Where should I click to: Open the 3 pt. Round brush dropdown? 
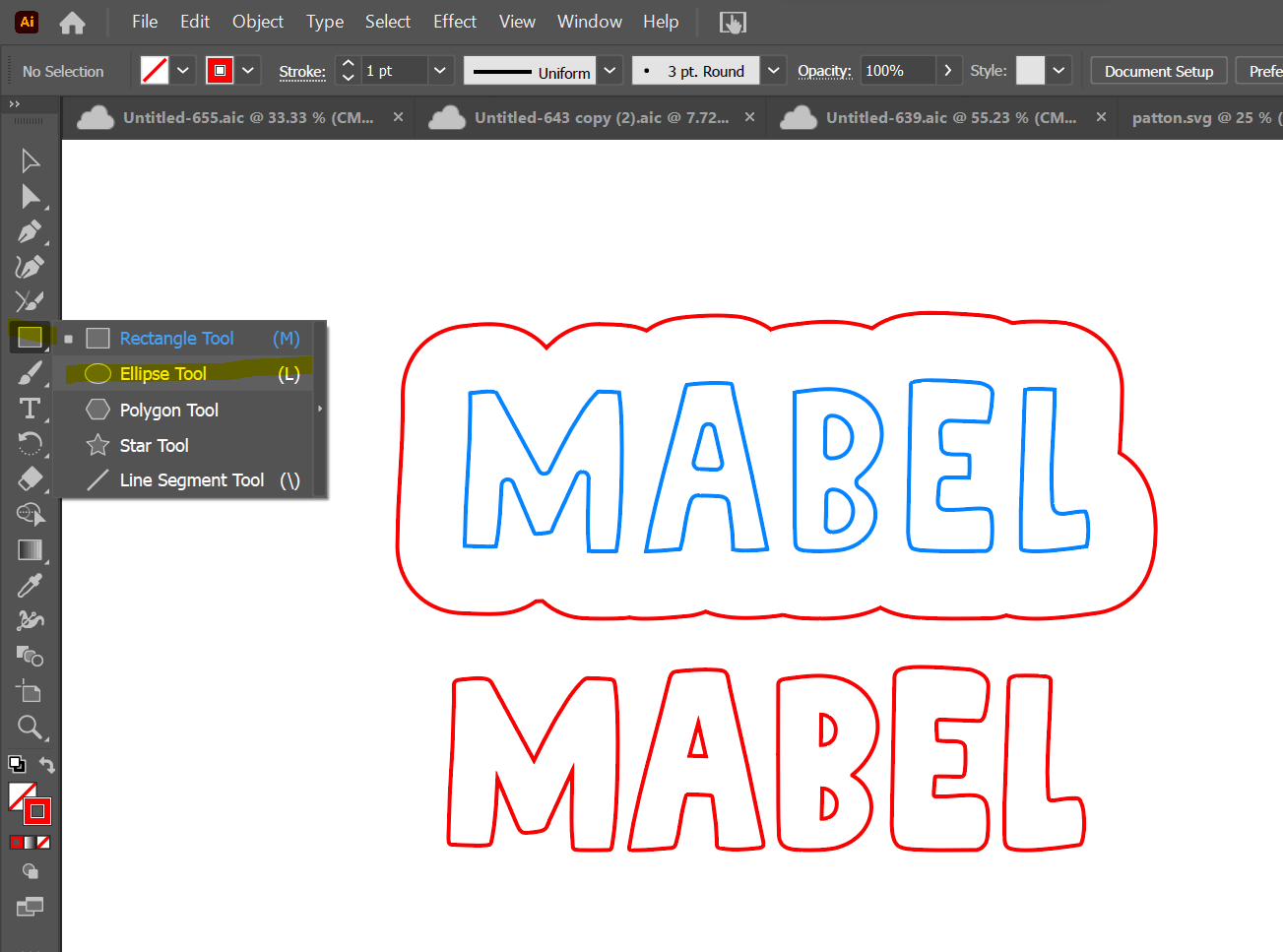[774, 71]
